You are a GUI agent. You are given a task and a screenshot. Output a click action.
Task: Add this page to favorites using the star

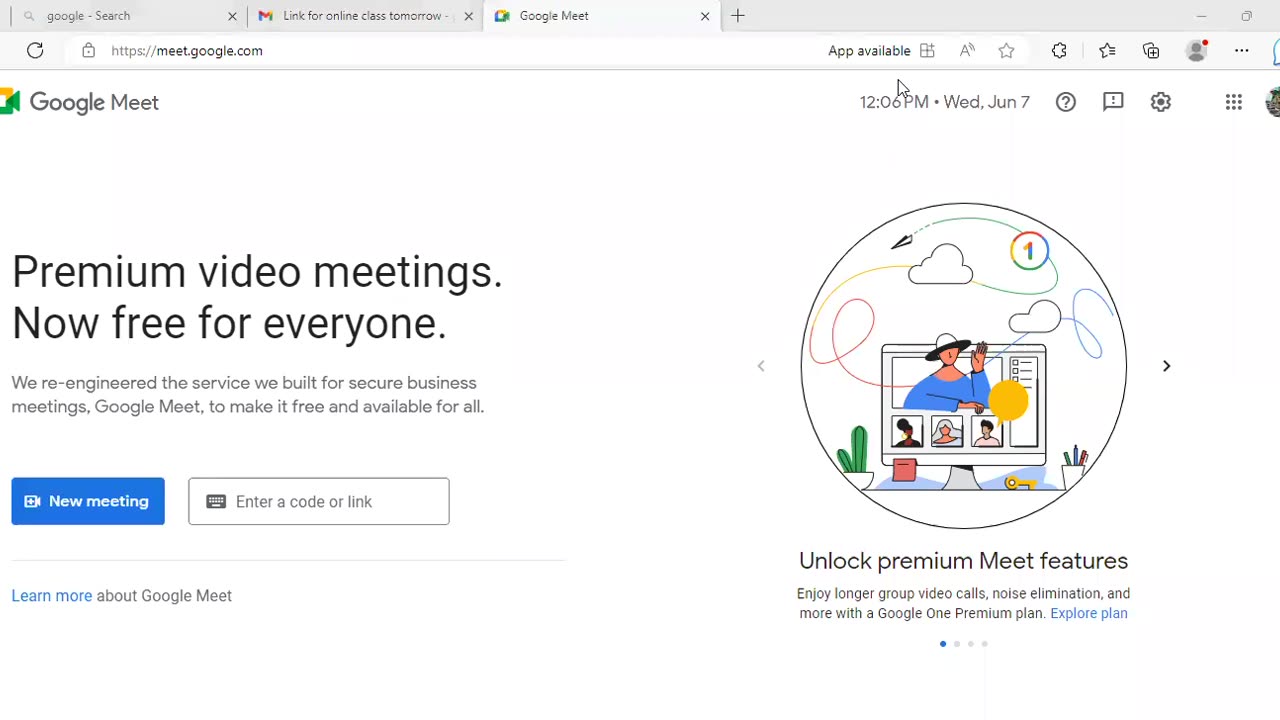click(1006, 50)
